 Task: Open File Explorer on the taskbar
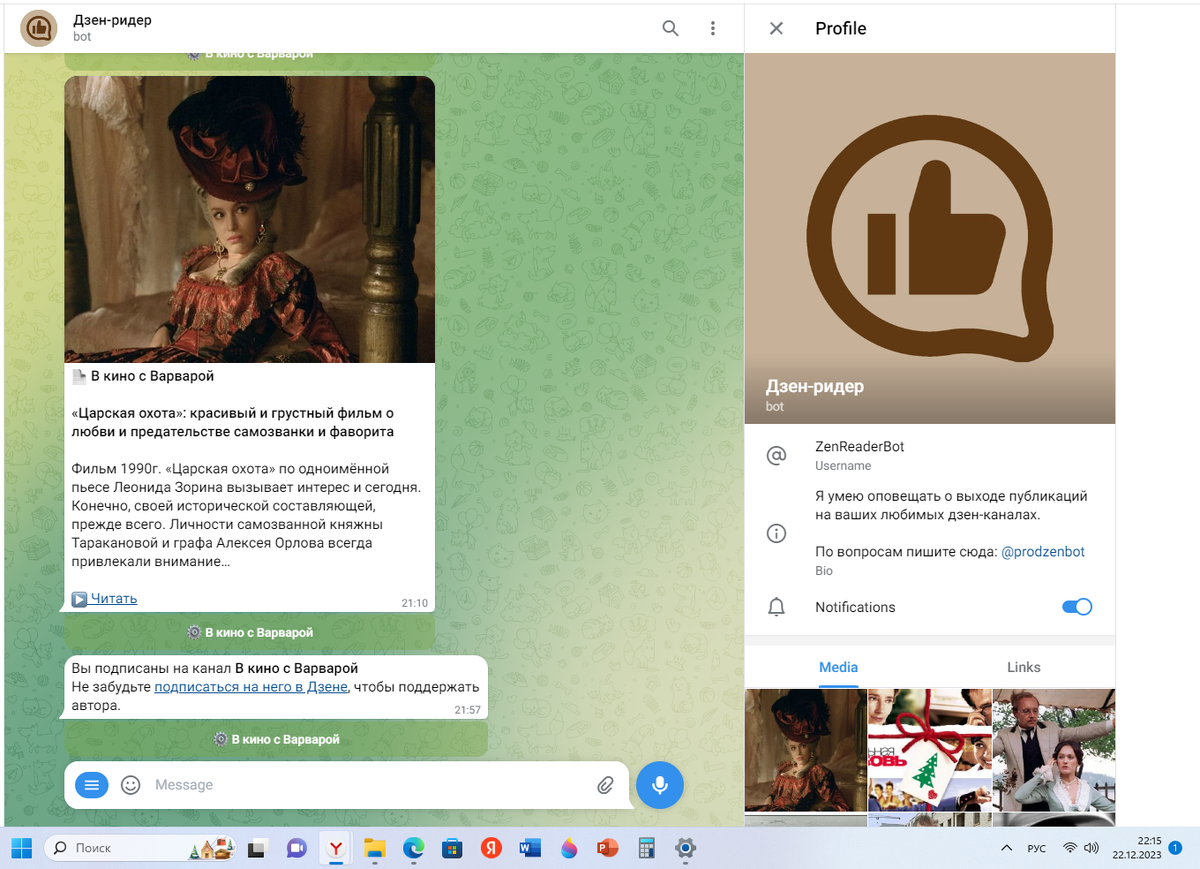[374, 848]
